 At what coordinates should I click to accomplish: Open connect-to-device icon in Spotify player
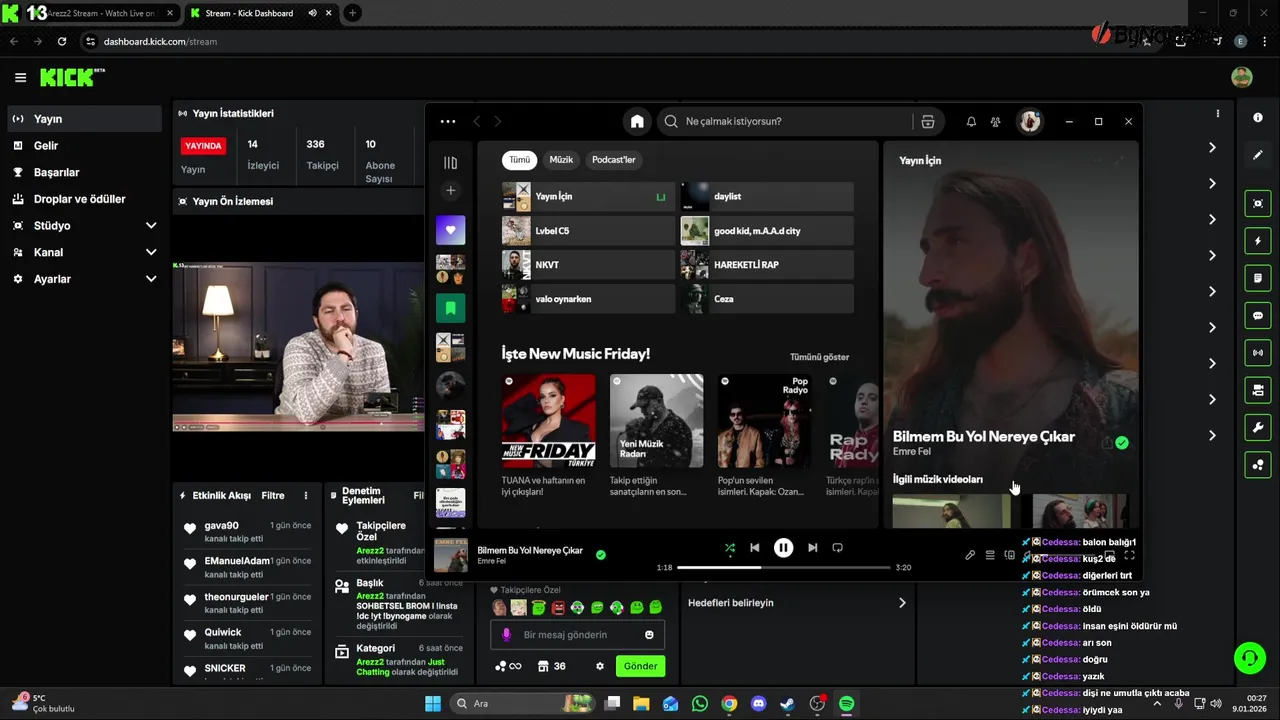[x=1010, y=555]
